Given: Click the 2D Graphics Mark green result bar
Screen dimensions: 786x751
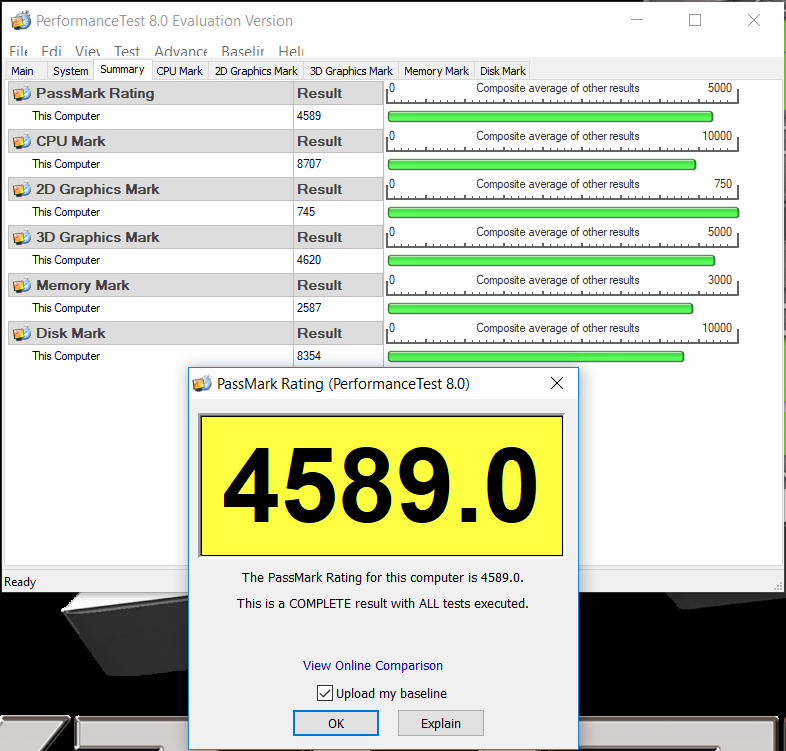Looking at the screenshot, I should tap(563, 213).
